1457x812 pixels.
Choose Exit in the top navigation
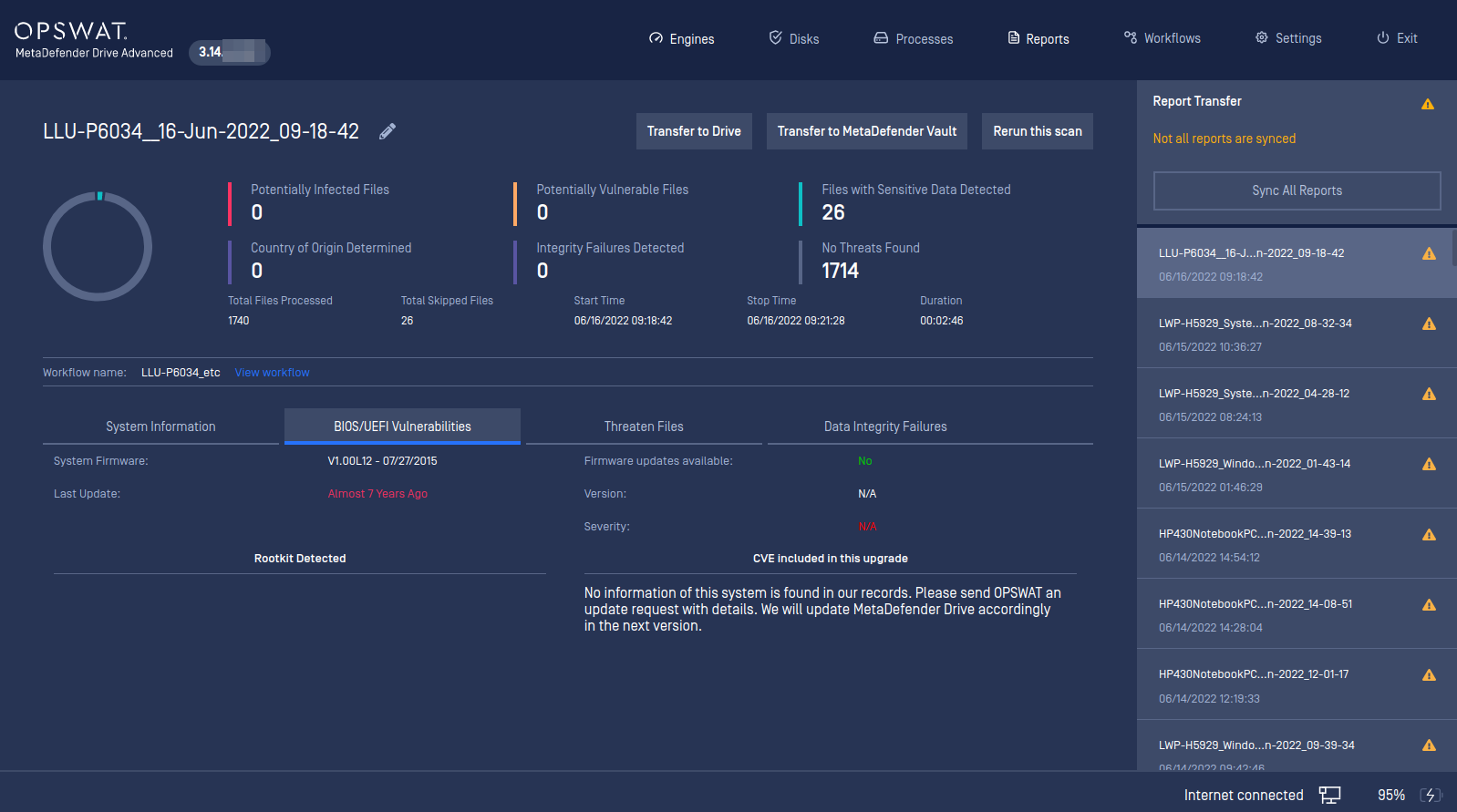(x=1398, y=38)
